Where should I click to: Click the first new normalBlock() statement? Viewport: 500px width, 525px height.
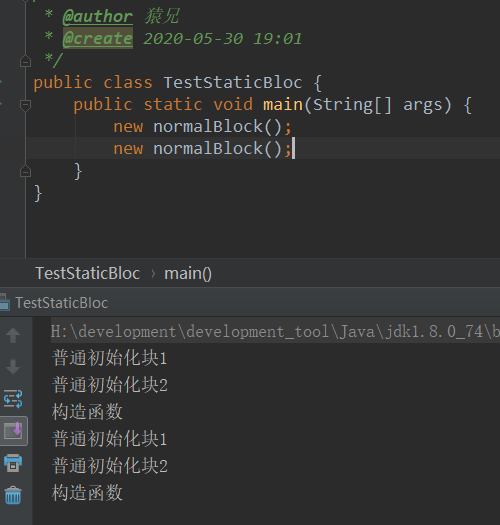point(203,127)
